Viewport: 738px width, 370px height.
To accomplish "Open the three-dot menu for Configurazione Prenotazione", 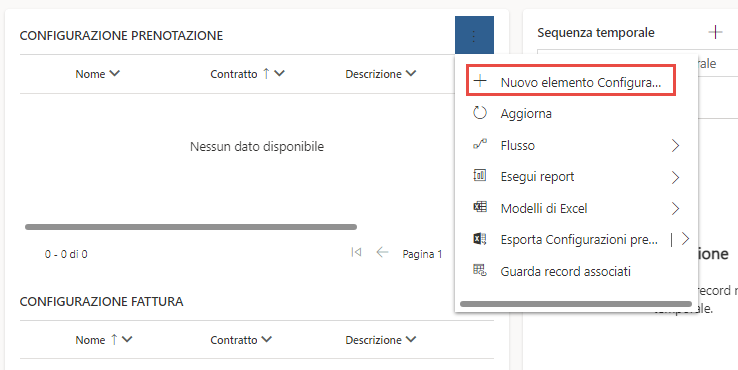I will tap(474, 36).
